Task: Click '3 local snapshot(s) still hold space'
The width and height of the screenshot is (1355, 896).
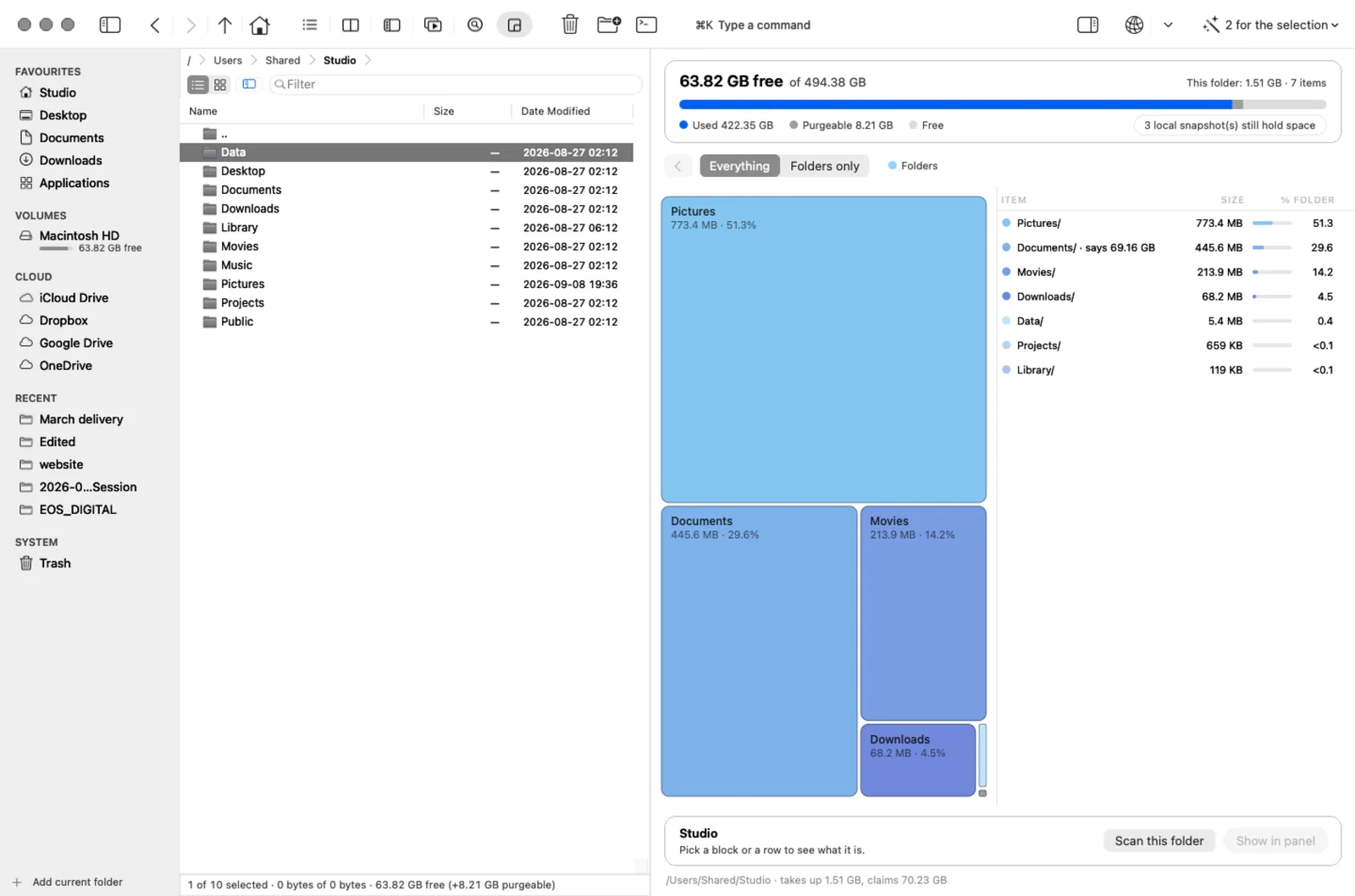Action: click(x=1230, y=125)
